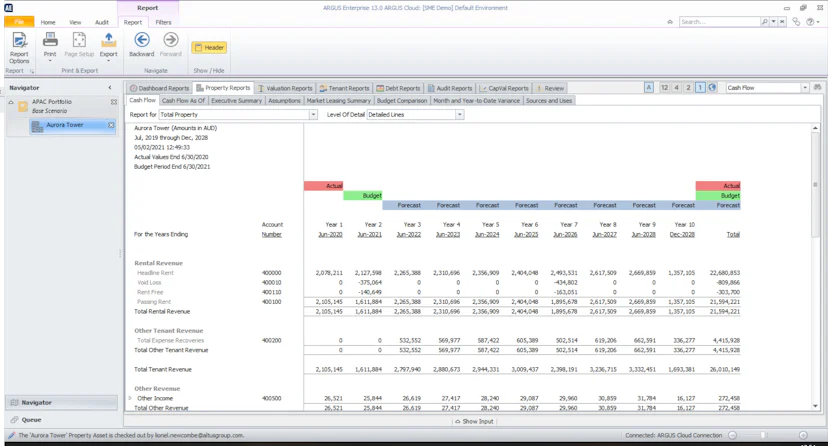The width and height of the screenshot is (828, 446).
Task: Click the Jun-2021 year column header
Action: 370,234
